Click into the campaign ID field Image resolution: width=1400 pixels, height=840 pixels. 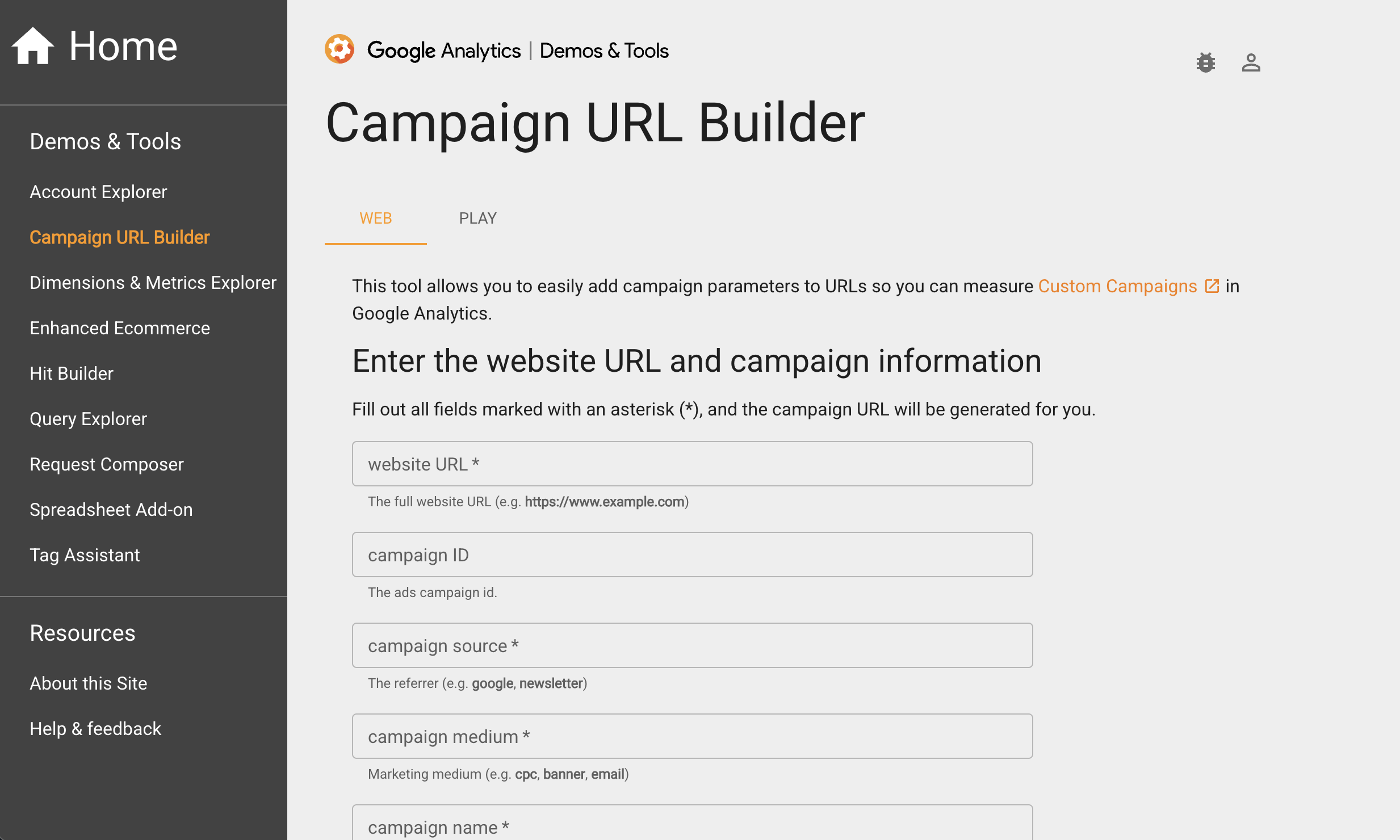692,555
